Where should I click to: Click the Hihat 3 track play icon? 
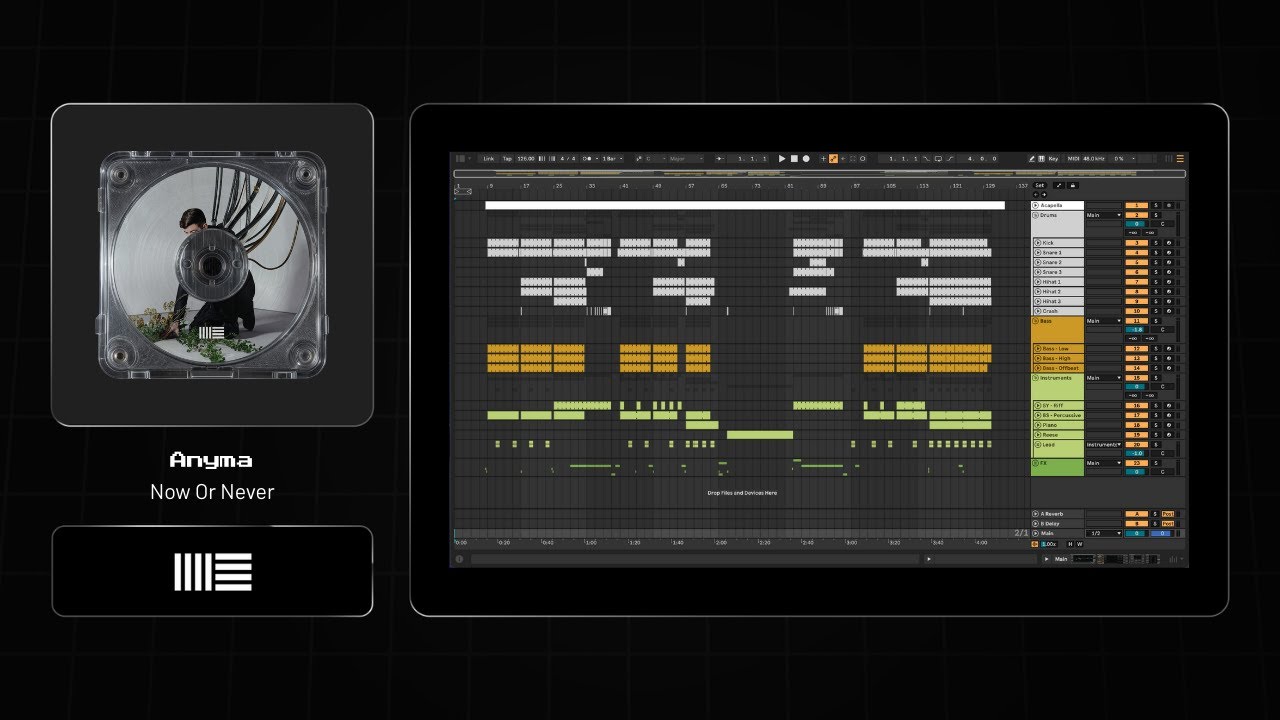tap(1037, 301)
